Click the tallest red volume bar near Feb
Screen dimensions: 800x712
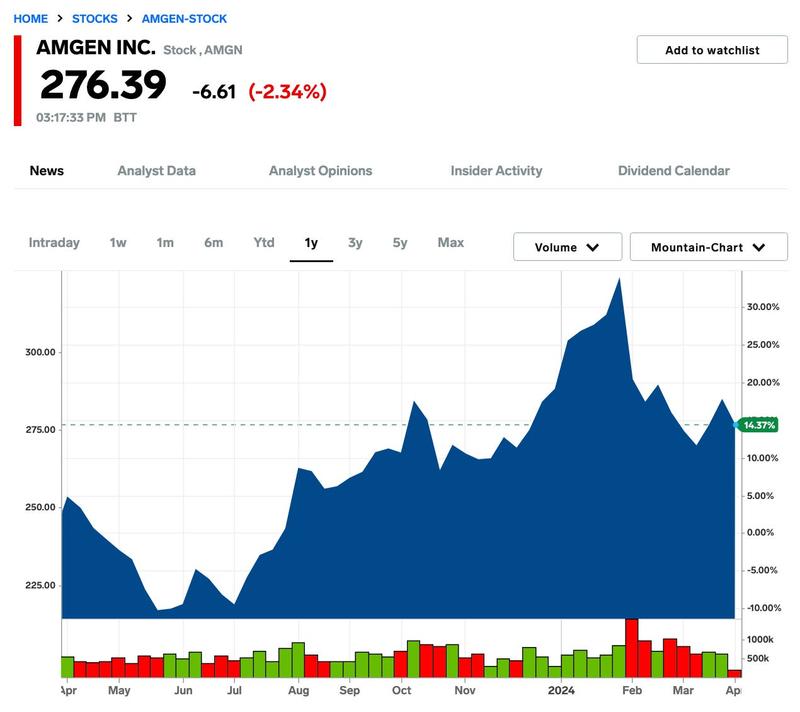coord(632,648)
